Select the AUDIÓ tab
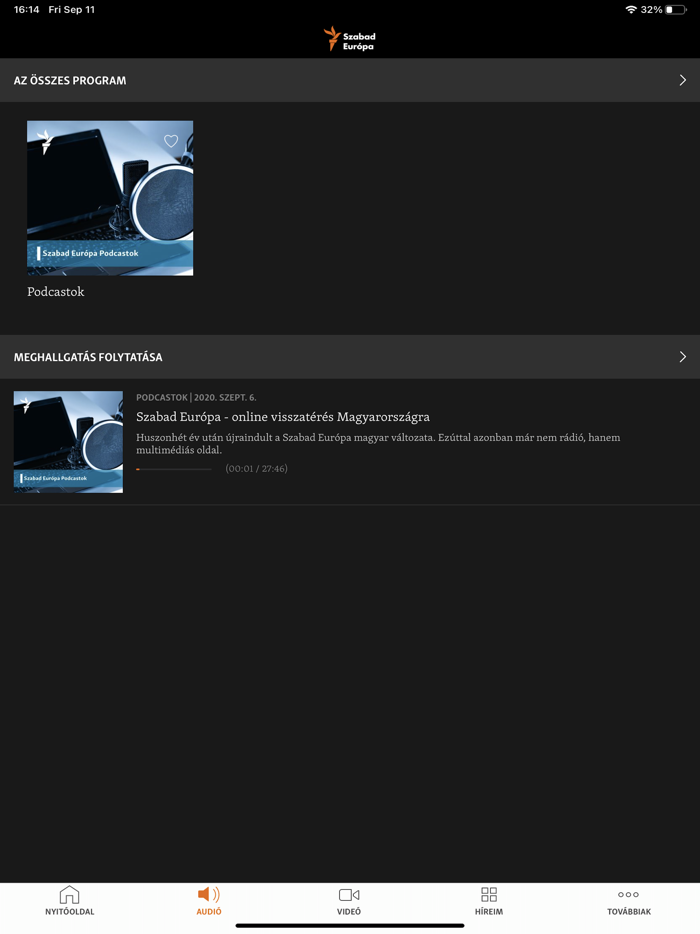The width and height of the screenshot is (700, 934). 209,901
